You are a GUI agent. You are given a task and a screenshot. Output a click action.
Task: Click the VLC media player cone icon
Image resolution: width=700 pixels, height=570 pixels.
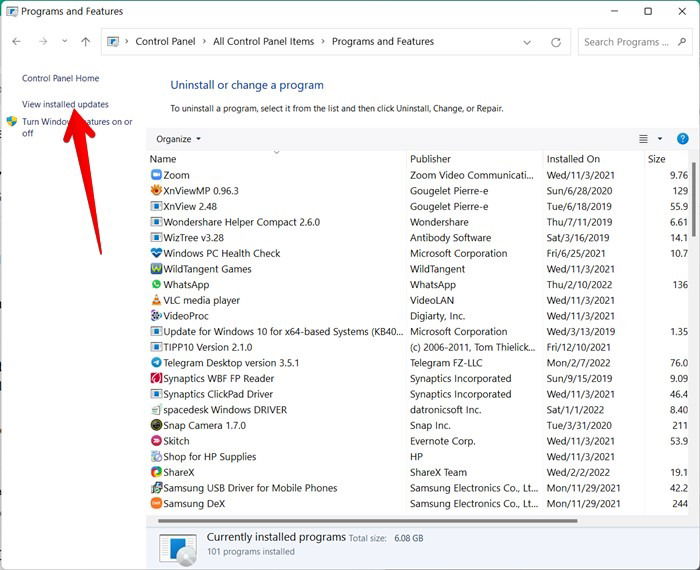coord(156,300)
